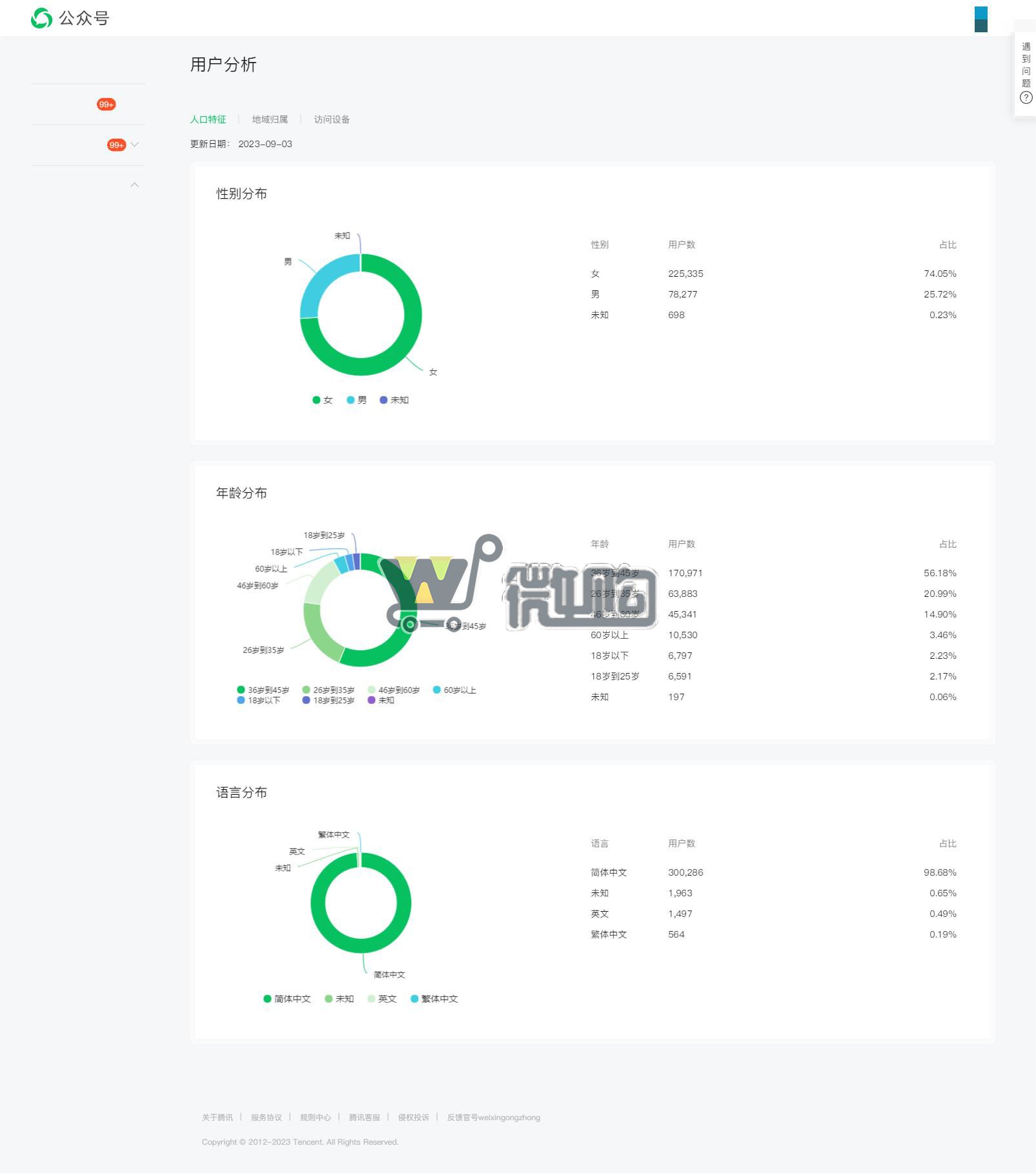Click the 侵权投诉 footer link
The image size is (1036, 1175).
pos(414,1118)
